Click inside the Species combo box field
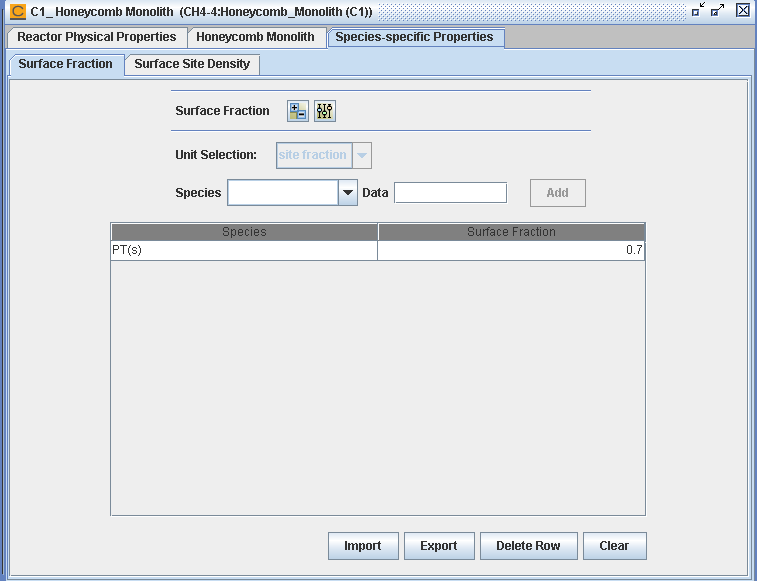The image size is (757, 581). 283,193
